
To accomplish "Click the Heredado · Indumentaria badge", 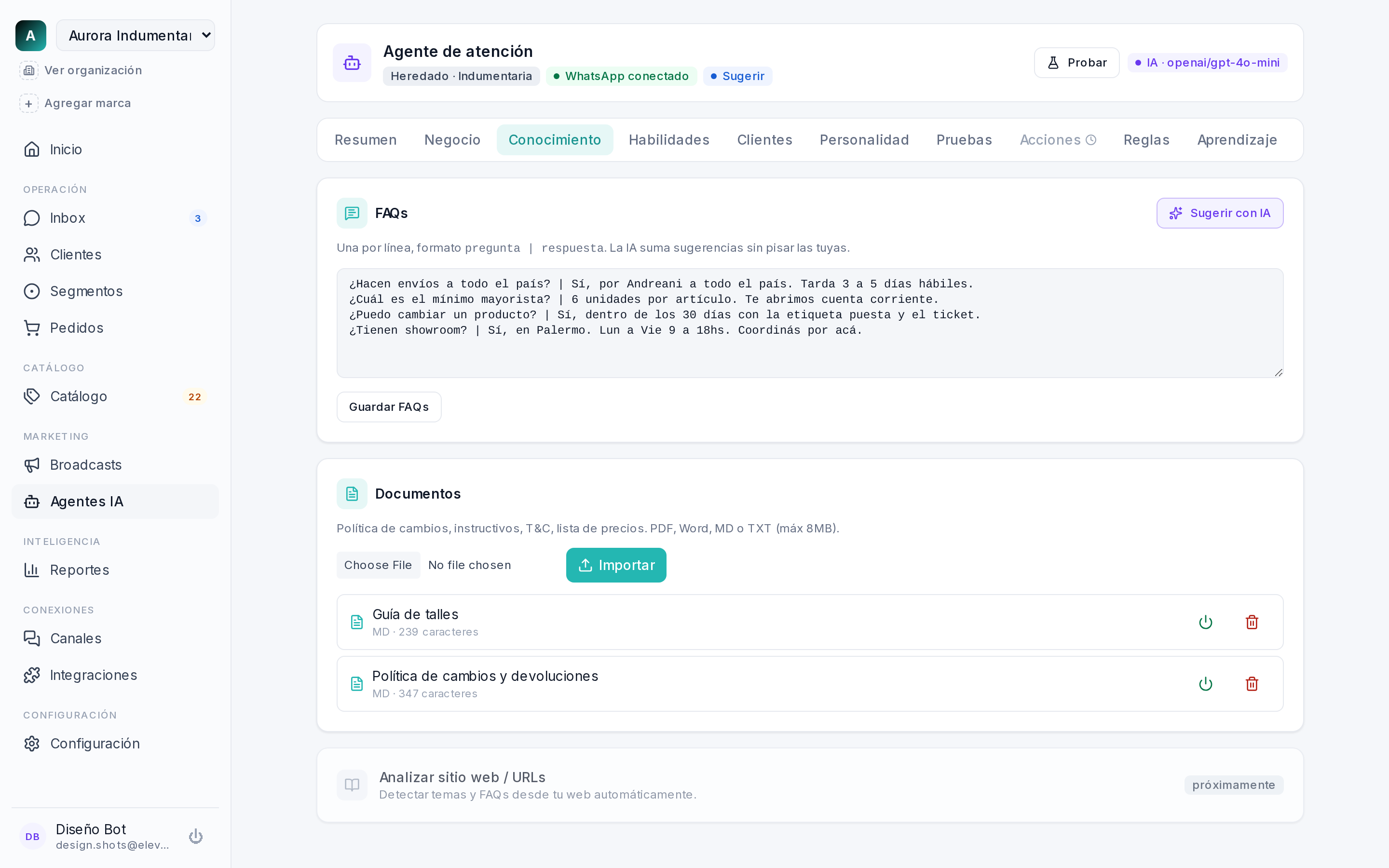I will (461, 76).
